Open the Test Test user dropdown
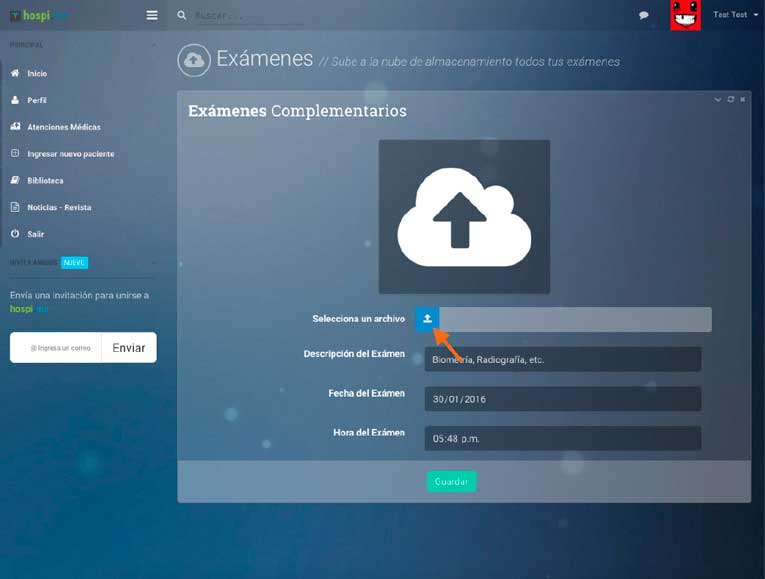Viewport: 765px width, 579px height. pos(735,15)
